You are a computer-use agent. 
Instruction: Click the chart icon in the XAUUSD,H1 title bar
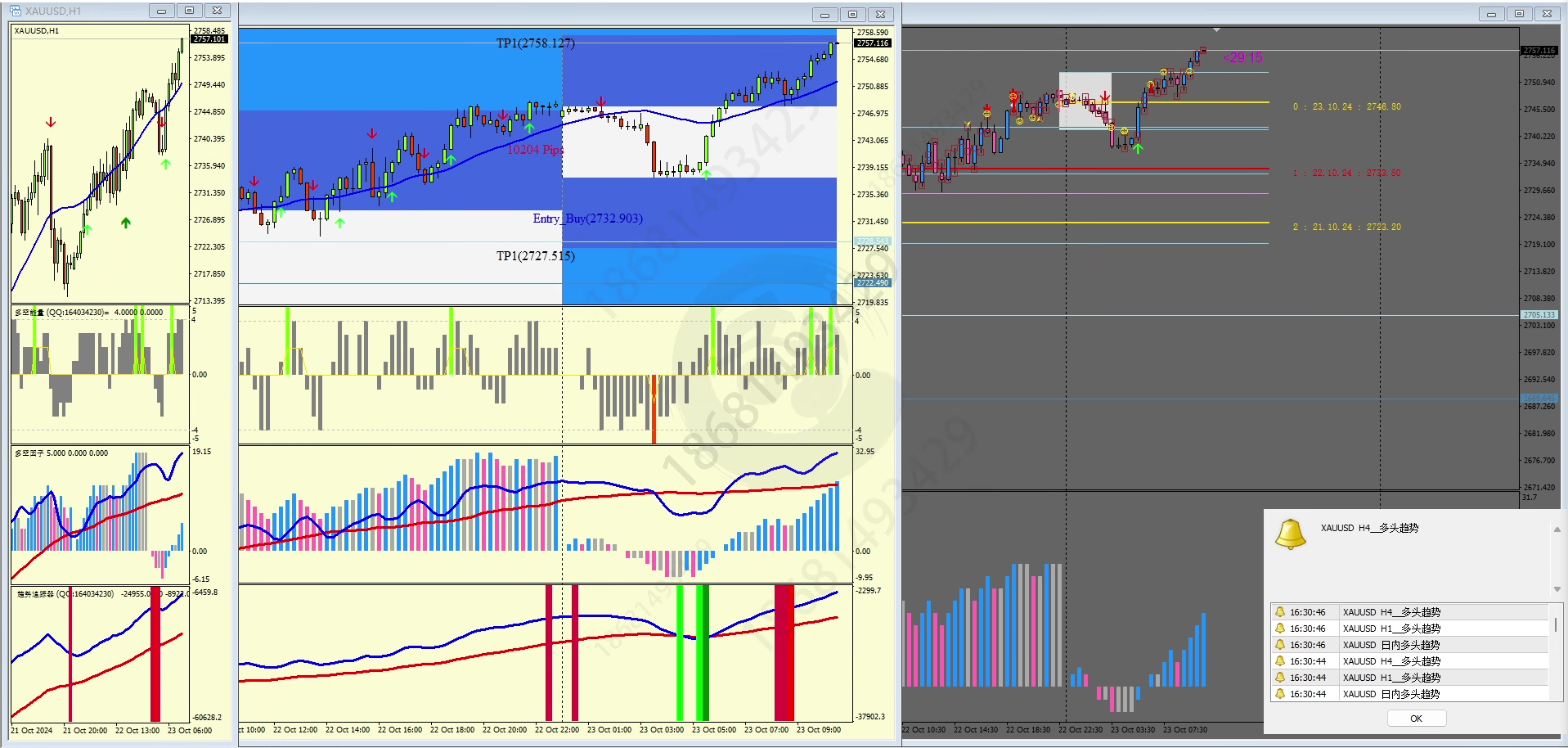click(16, 11)
